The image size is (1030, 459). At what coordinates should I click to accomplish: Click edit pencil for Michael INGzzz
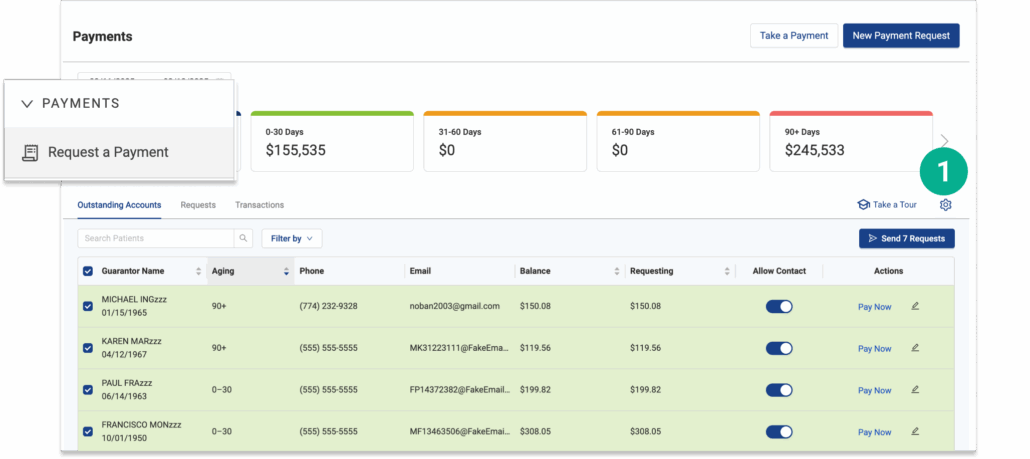[915, 306]
